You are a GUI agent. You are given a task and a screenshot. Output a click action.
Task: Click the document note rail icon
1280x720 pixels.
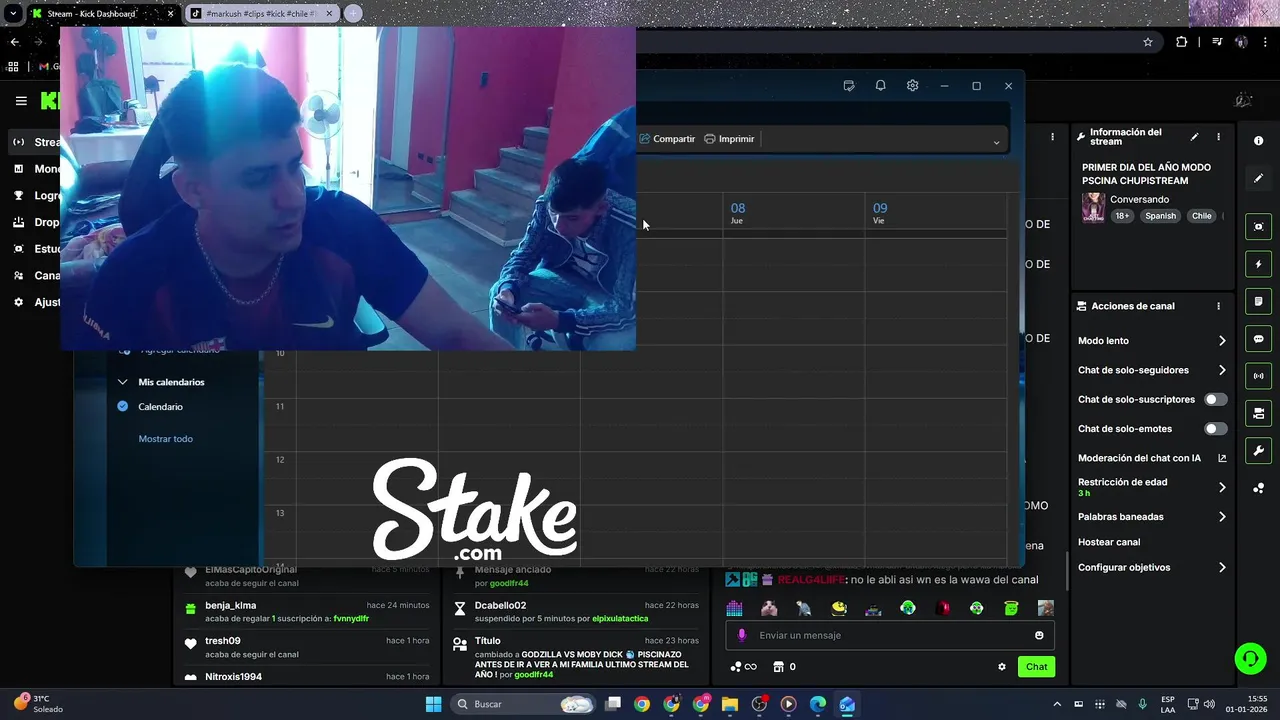tap(1258, 301)
